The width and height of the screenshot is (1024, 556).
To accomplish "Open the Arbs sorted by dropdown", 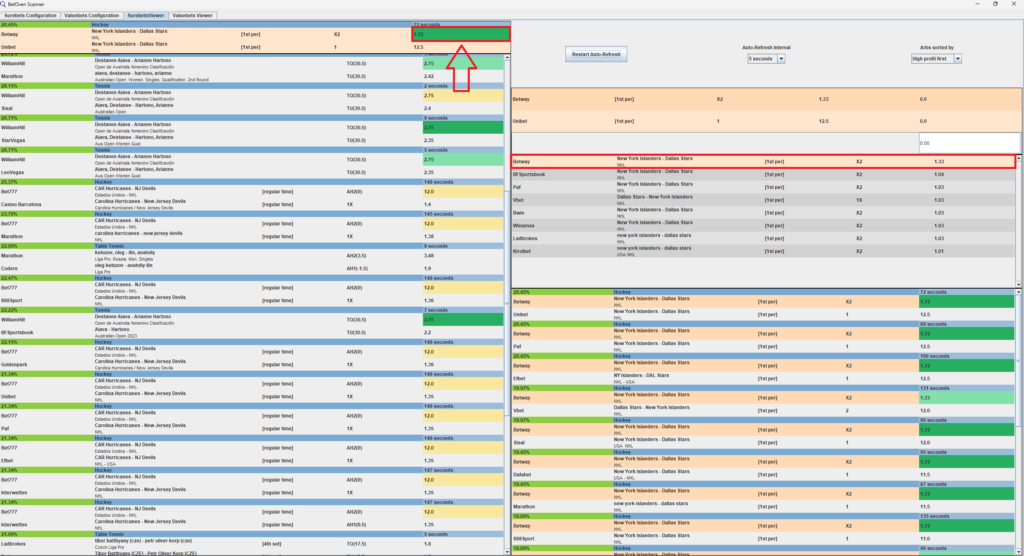I will click(x=936, y=59).
